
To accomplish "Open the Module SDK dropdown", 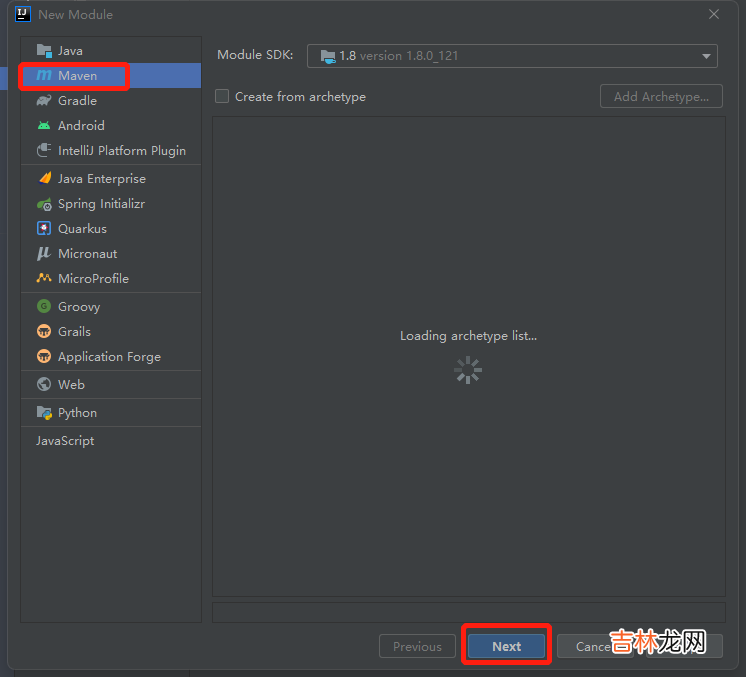I will (510, 56).
